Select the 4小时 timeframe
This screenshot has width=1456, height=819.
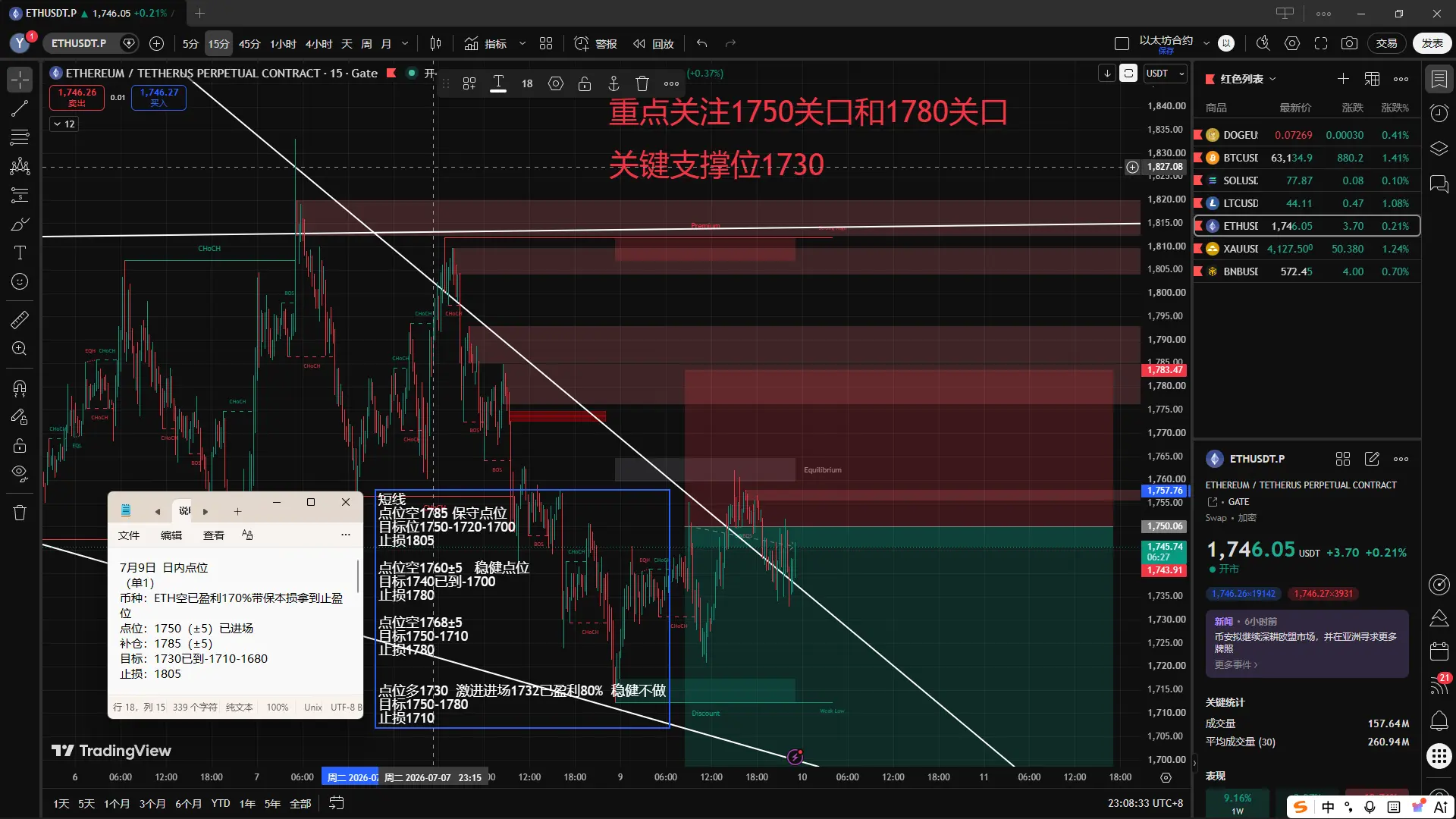click(x=318, y=44)
